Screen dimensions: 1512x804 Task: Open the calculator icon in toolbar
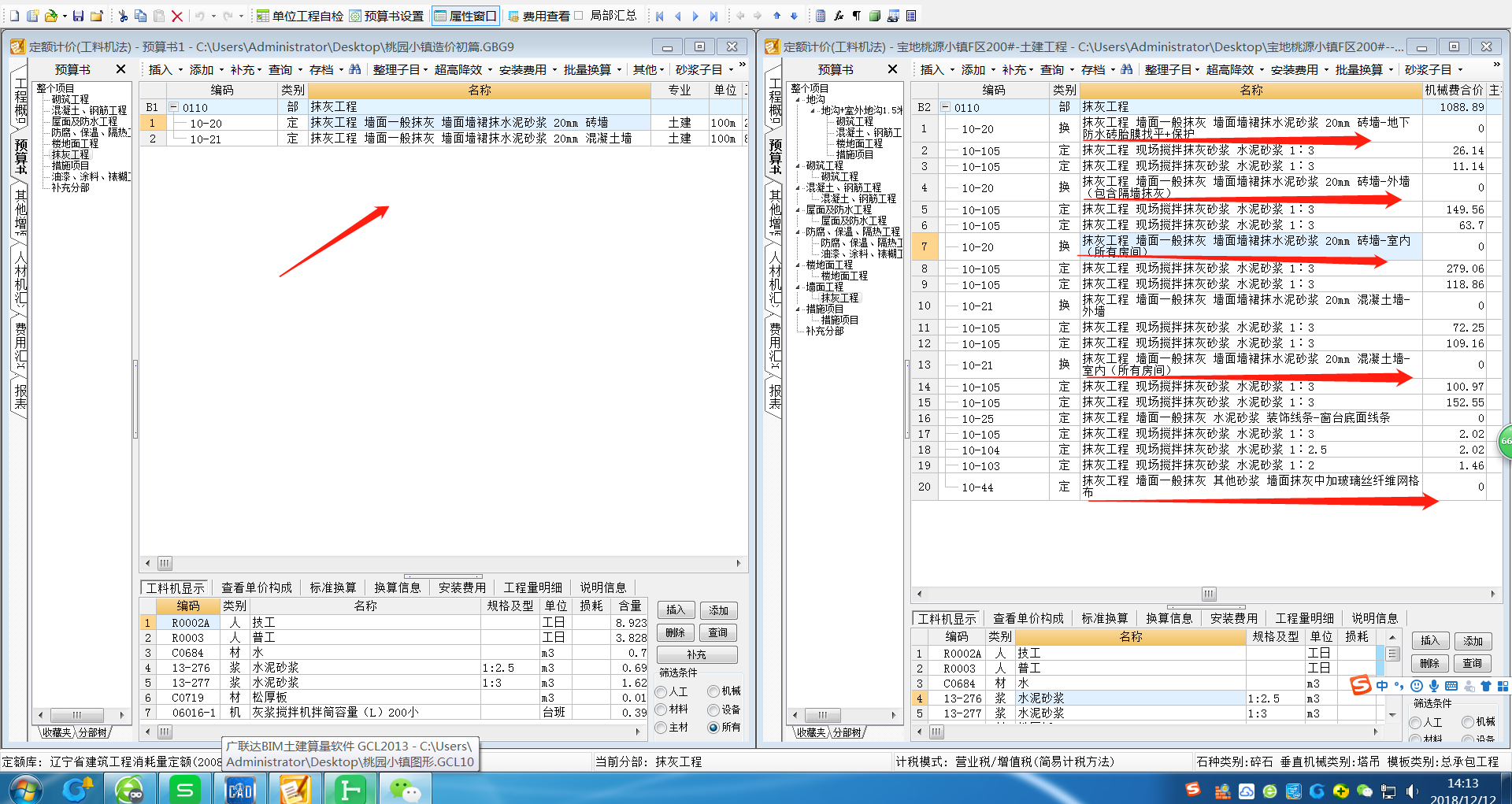pos(821,16)
